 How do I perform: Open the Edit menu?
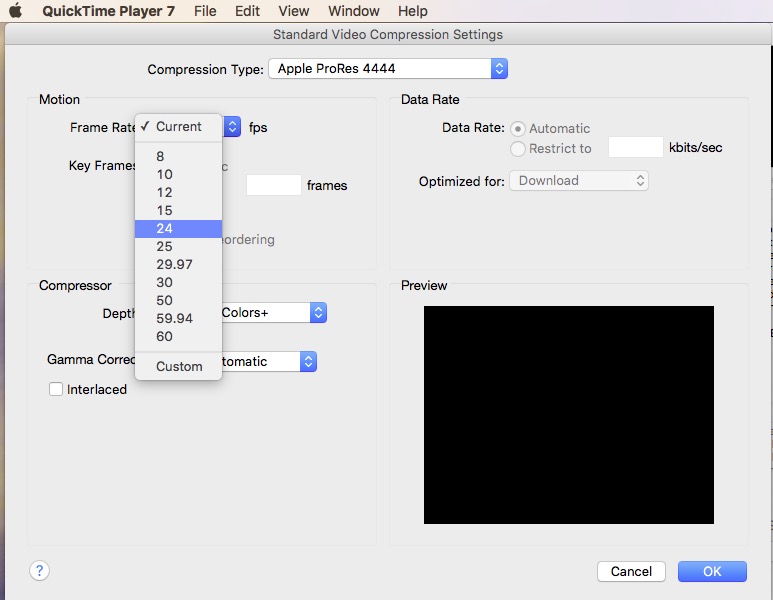click(247, 11)
